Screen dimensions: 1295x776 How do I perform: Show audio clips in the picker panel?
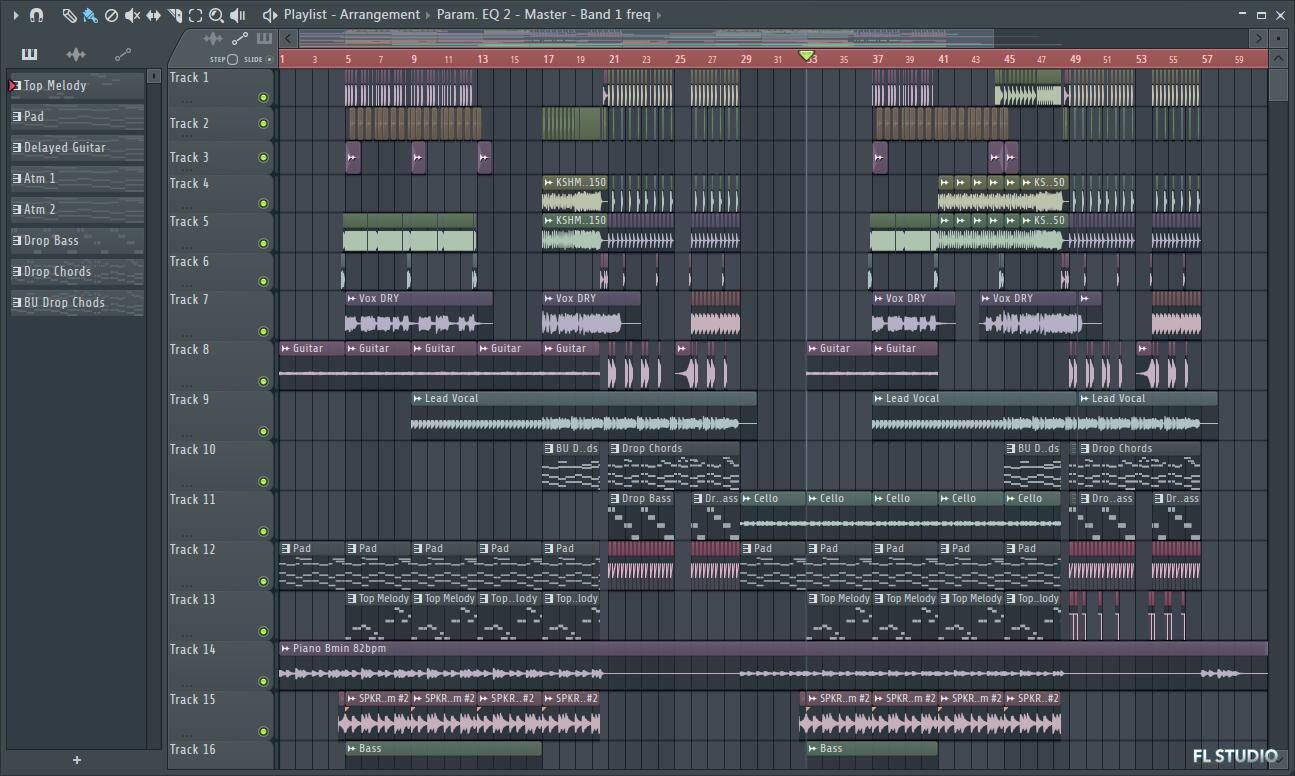[x=75, y=54]
